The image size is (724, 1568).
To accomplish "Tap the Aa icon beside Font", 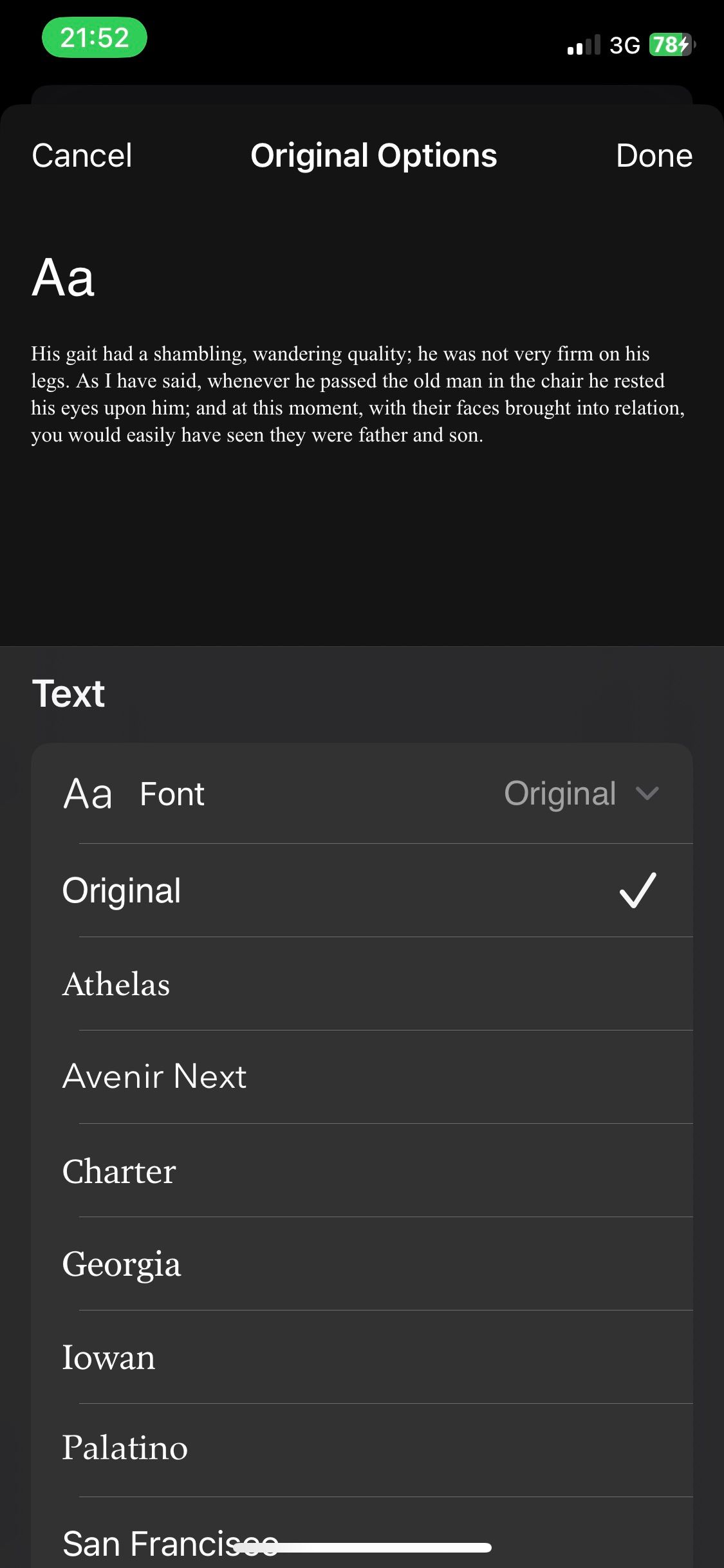I will click(88, 794).
